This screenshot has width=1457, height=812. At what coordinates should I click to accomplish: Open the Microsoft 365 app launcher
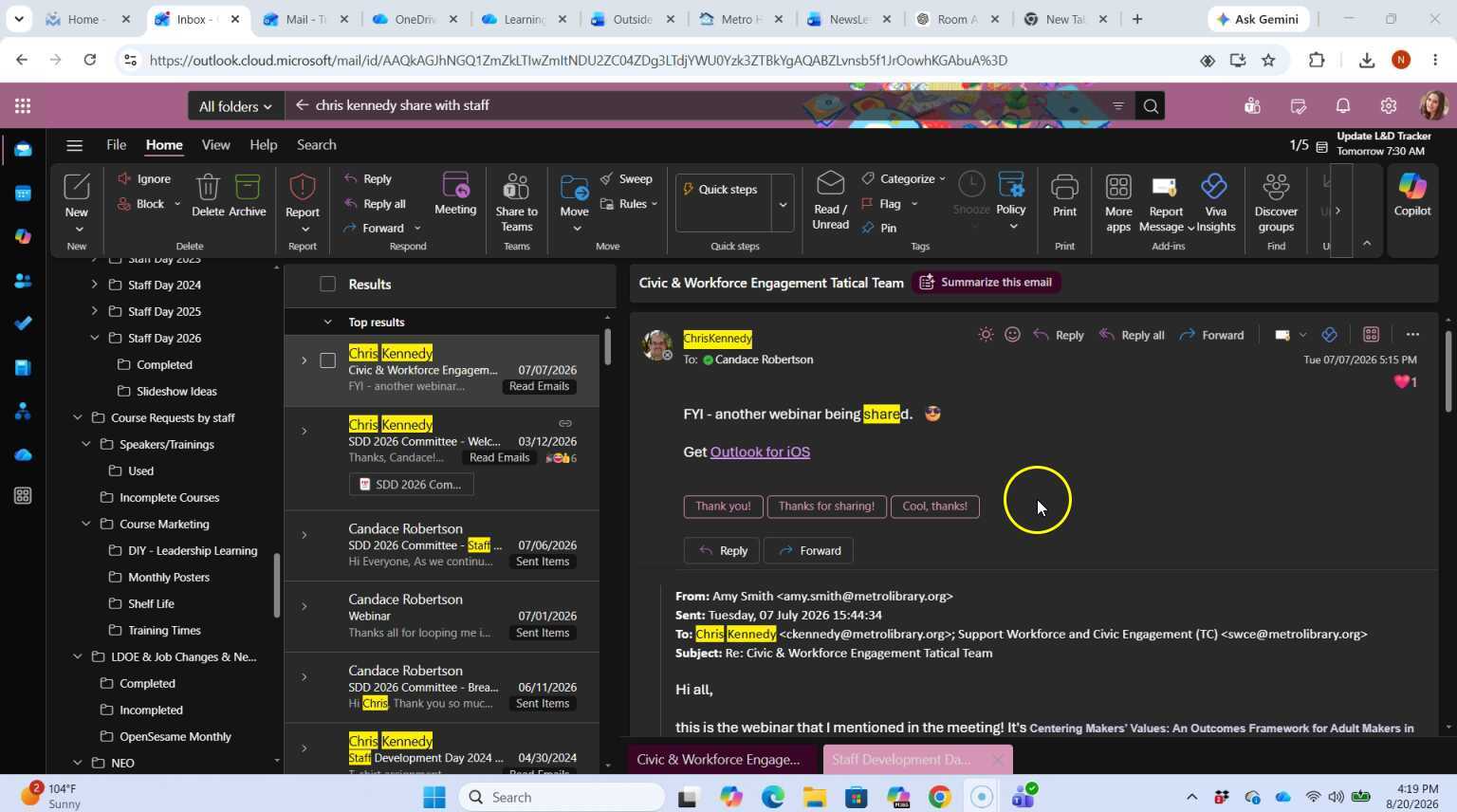point(23,105)
